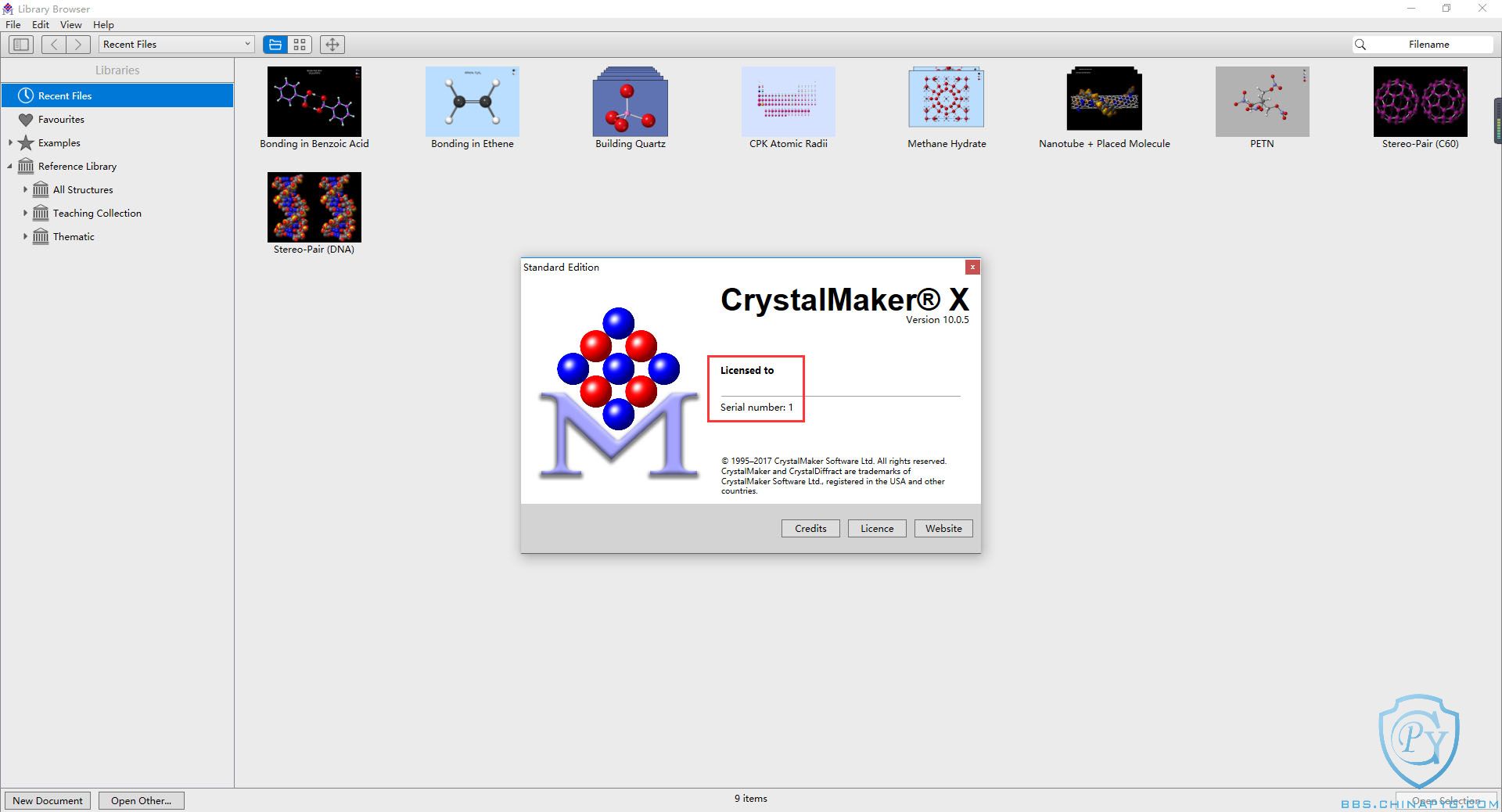This screenshot has height=812, width=1502.
Task: Go back with the left arrow button
Action: coord(54,45)
